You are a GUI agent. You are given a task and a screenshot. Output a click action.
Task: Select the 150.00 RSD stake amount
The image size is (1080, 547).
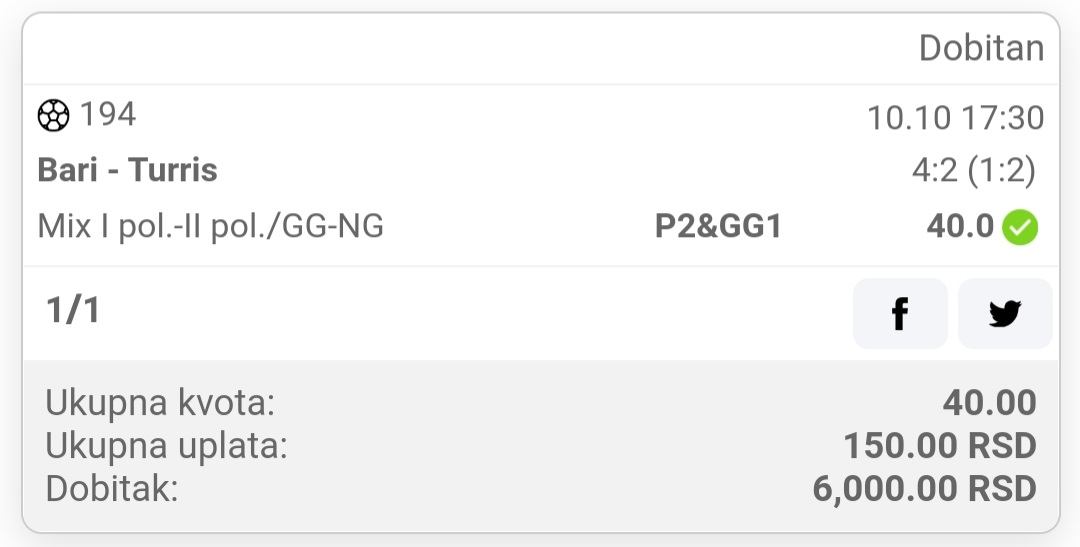click(939, 446)
